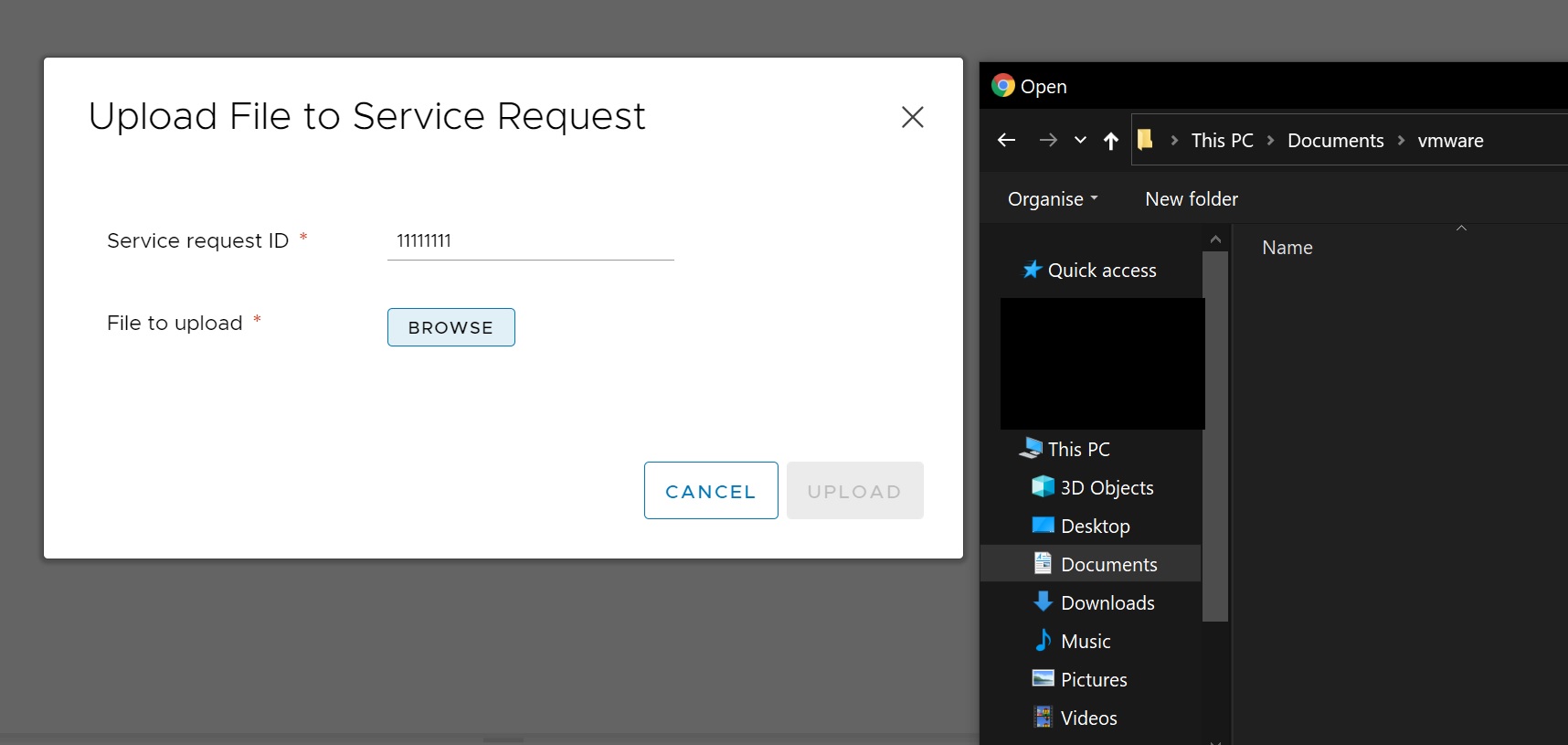Select the Downloads folder icon

1043,602
